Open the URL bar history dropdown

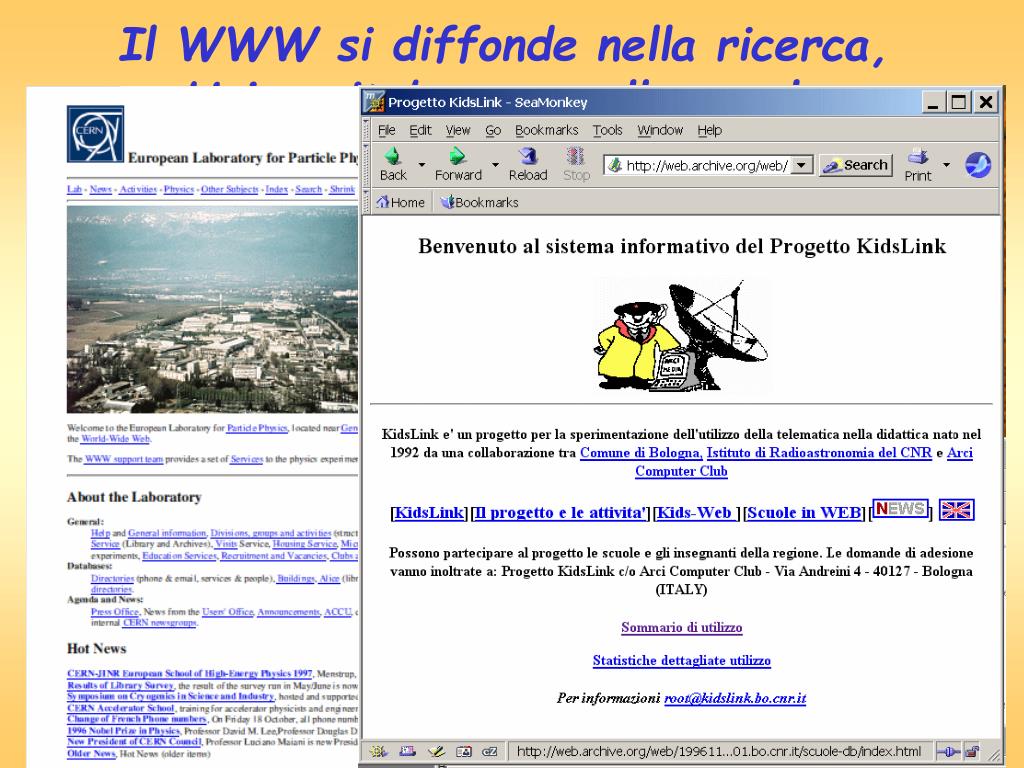(802, 165)
